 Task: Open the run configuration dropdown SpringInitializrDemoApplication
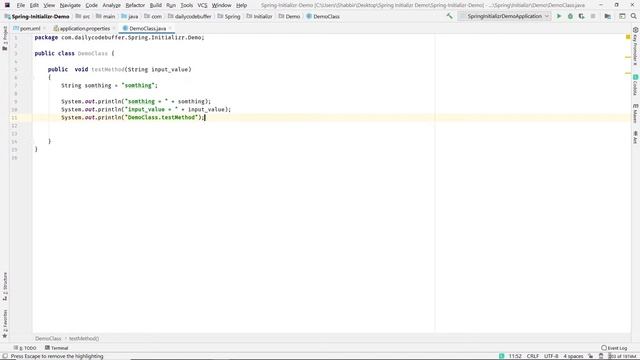pyautogui.click(x=504, y=16)
